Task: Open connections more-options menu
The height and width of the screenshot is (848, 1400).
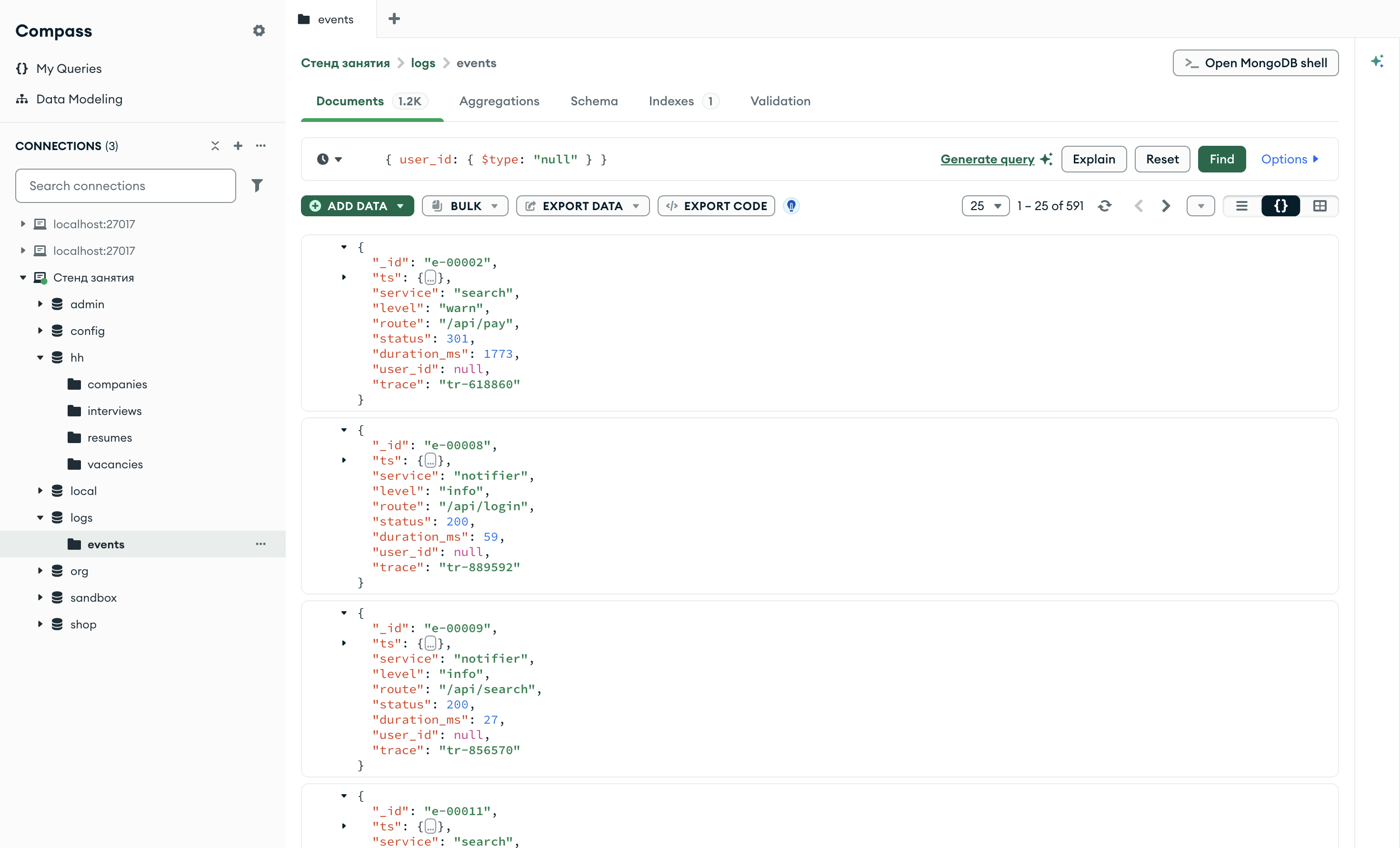Action: (261, 146)
